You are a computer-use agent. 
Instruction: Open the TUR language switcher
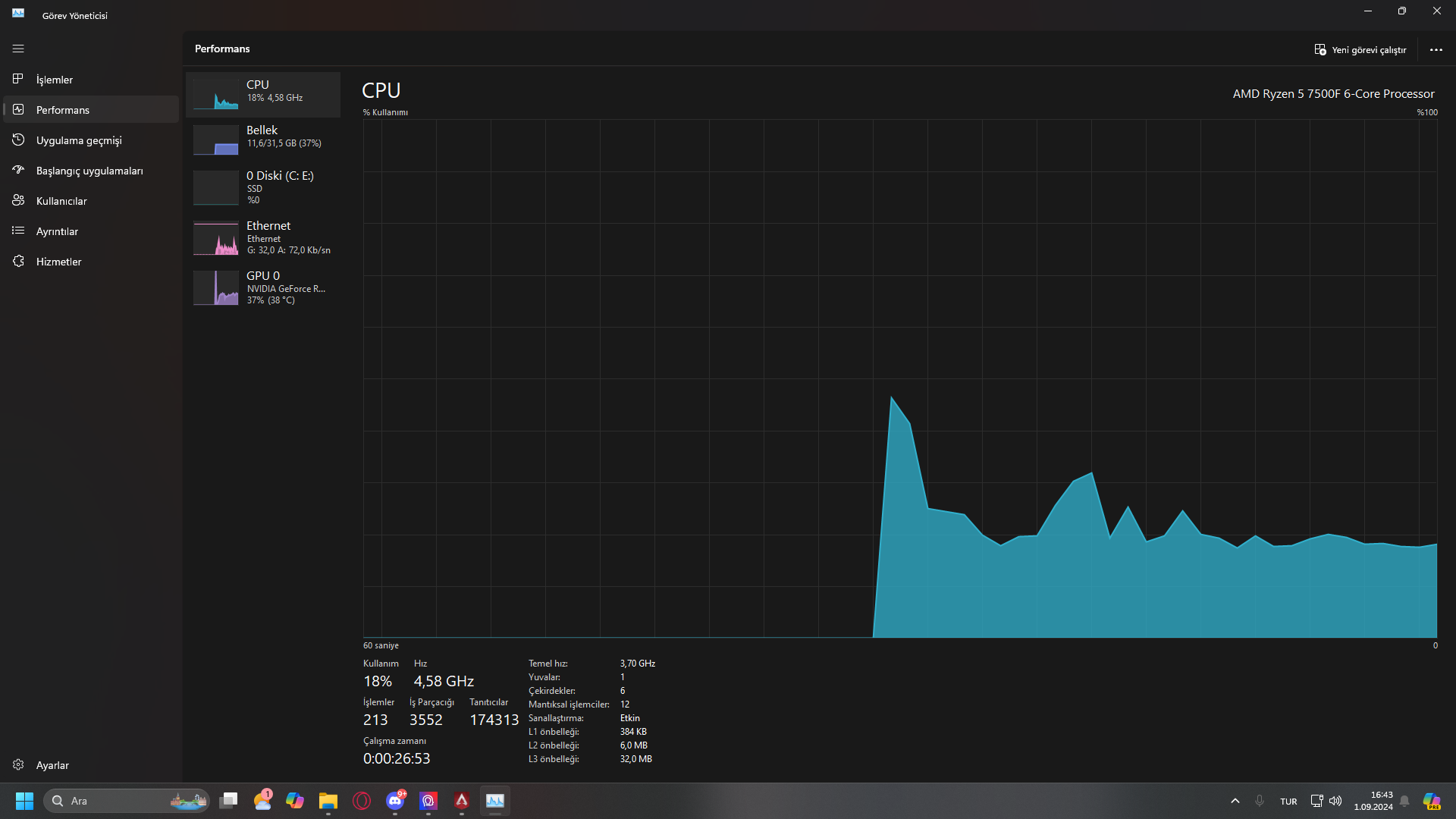click(1288, 802)
